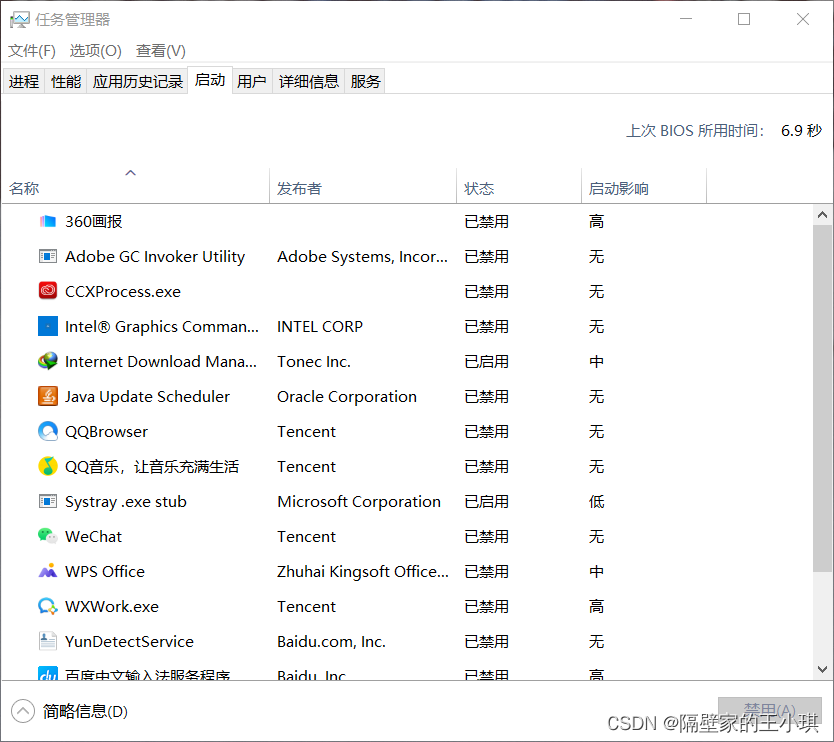Click the WXWork.exe icon

[x=48, y=606]
